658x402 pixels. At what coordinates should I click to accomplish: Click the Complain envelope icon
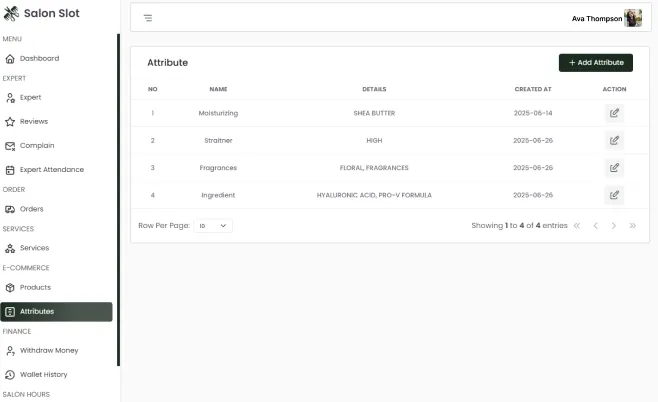(x=10, y=146)
